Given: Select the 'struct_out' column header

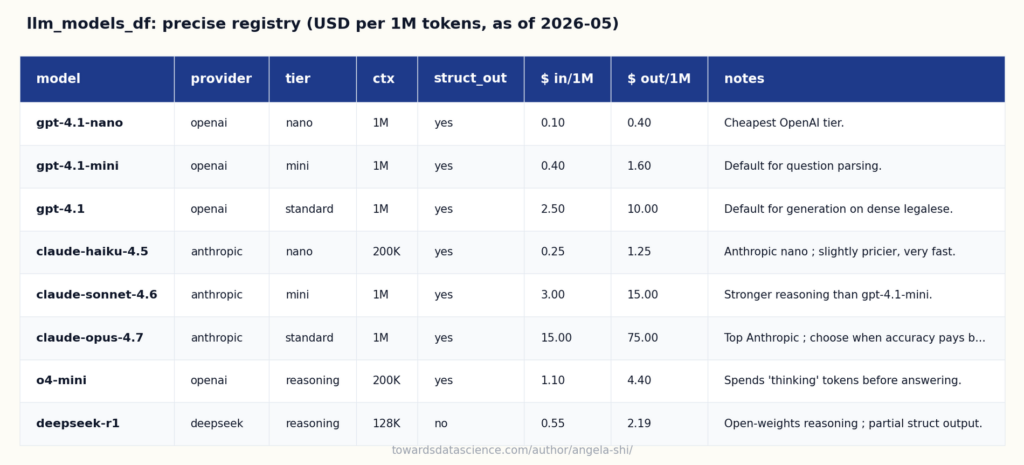Looking at the screenshot, I should tap(471, 79).
